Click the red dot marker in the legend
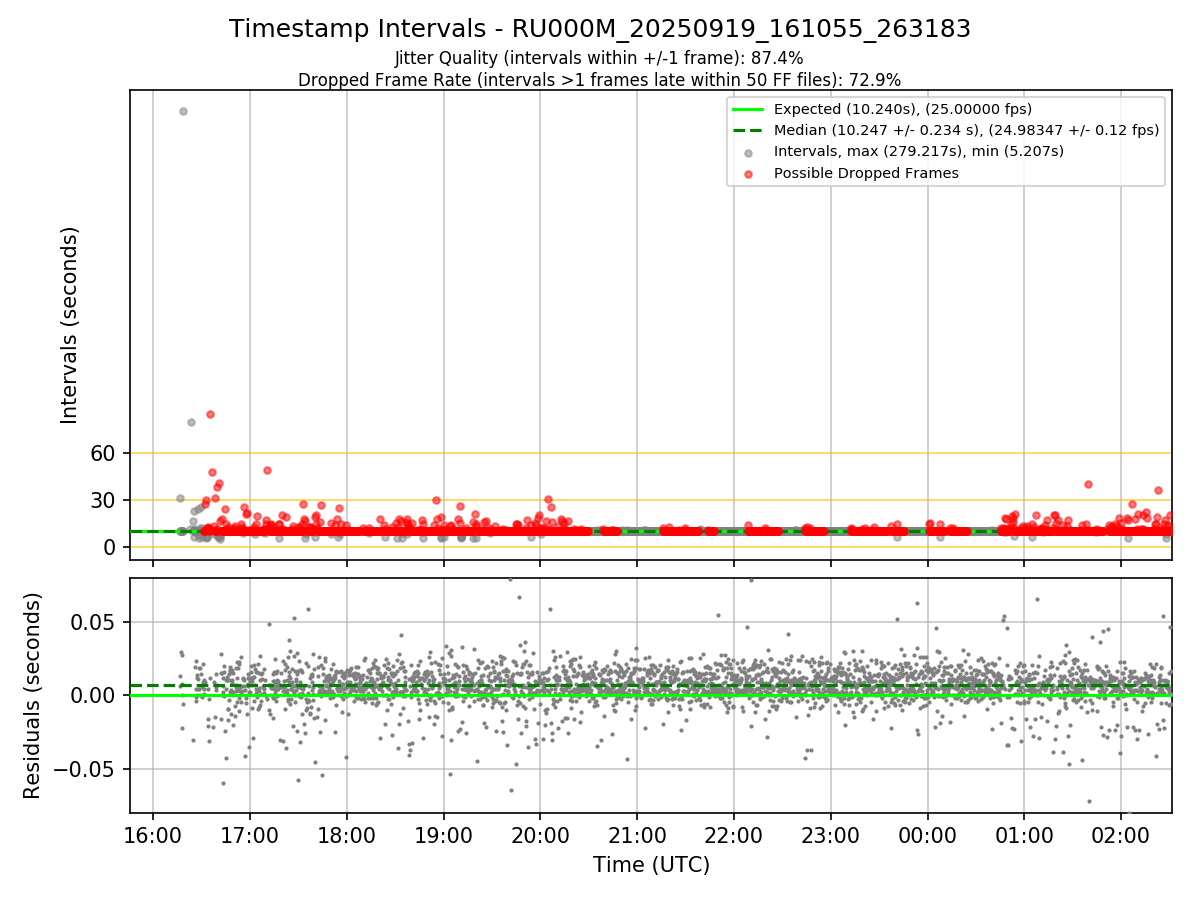This screenshot has height=900, width=1200. point(748,173)
